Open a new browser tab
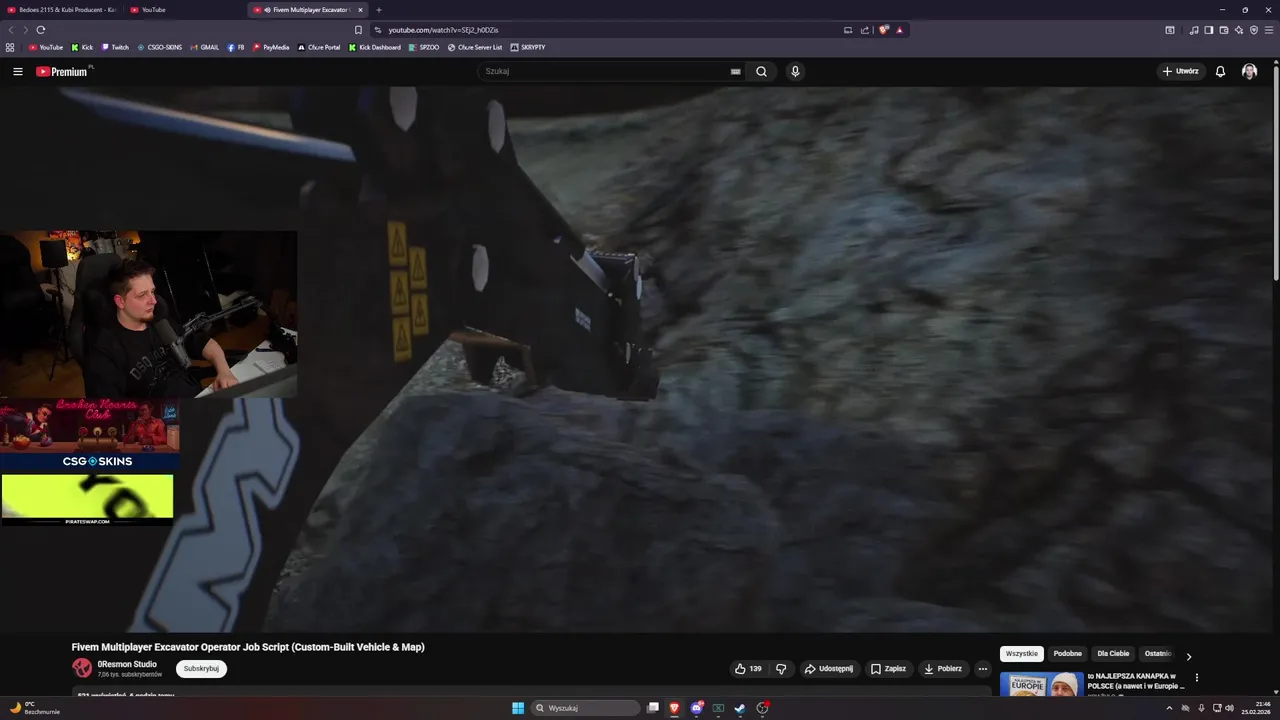This screenshot has height=720, width=1280. (378, 10)
